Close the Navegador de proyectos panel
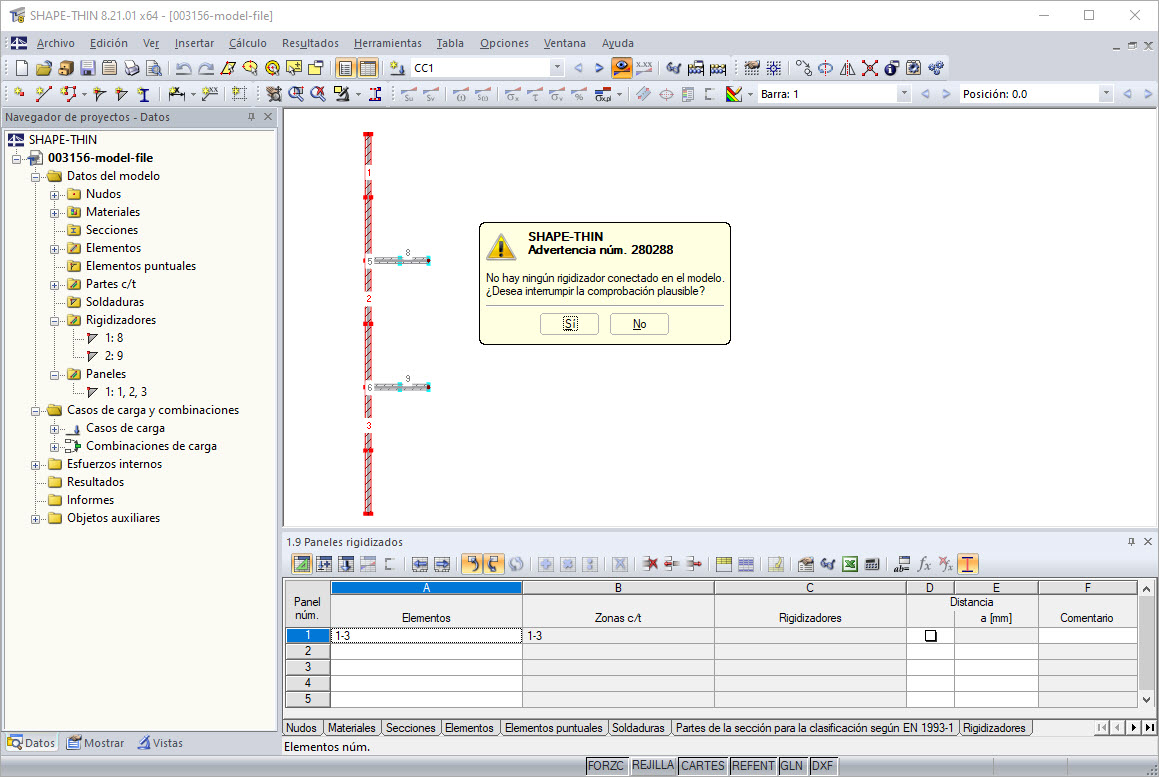Screen dimensions: 1159x777 [x=268, y=117]
